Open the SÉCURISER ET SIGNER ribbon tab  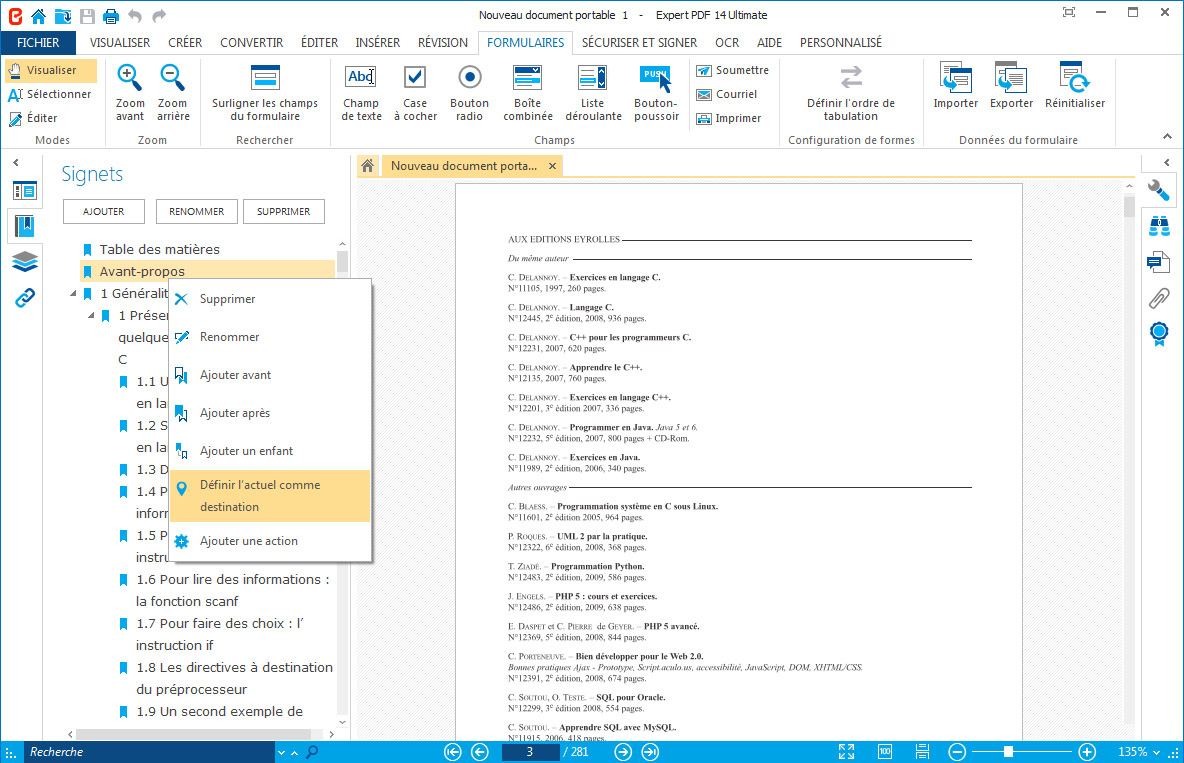pos(639,43)
